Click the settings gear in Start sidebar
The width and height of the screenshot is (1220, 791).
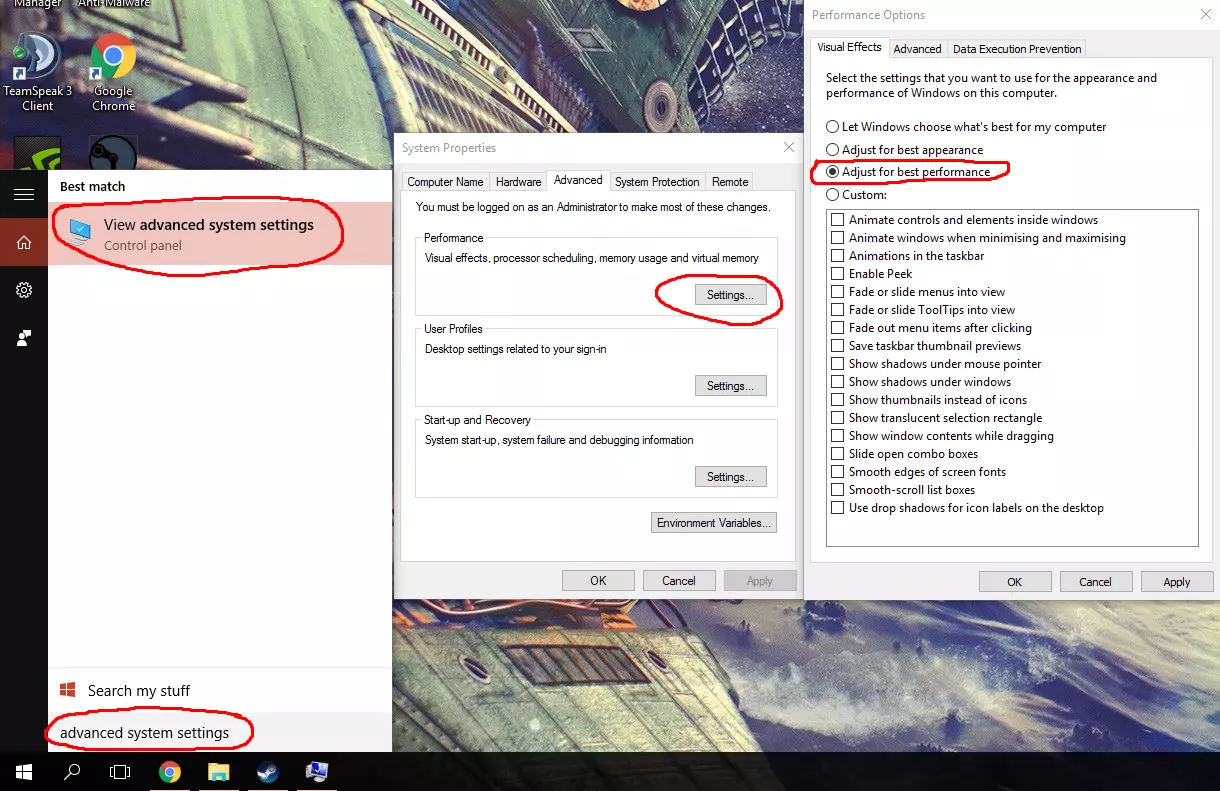tap(24, 290)
